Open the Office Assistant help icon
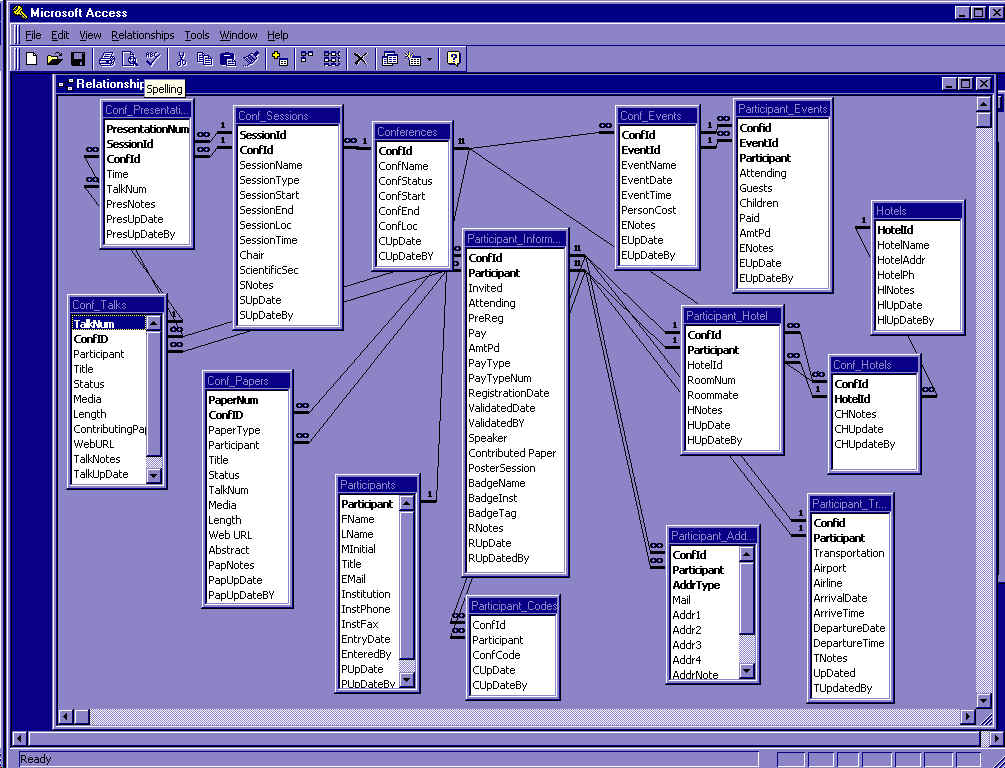Screen dimensions: 1005x768 tap(453, 59)
